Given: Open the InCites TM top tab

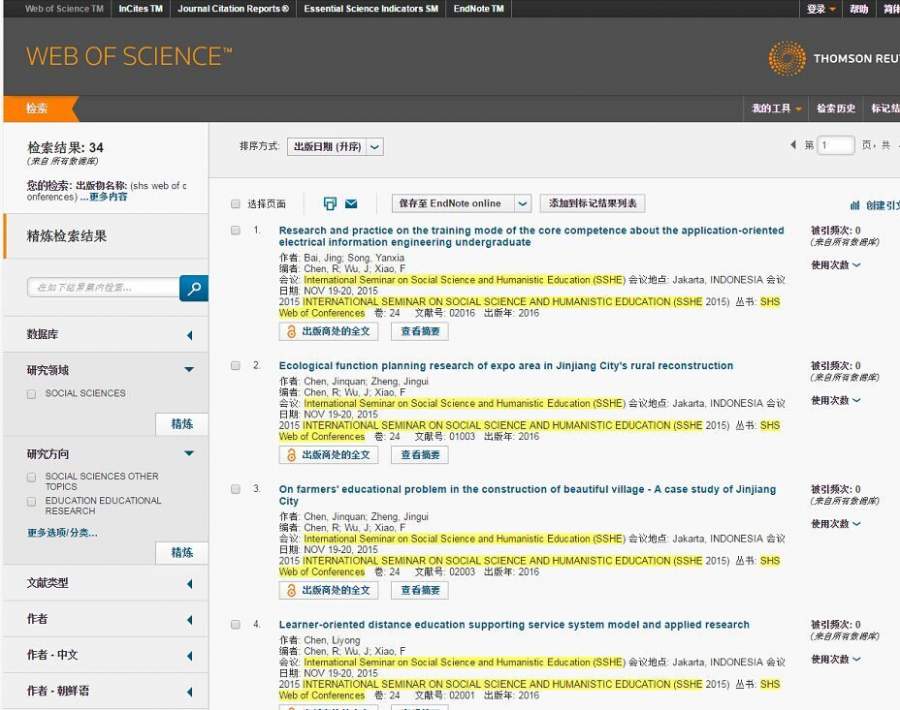Looking at the screenshot, I should pyautogui.click(x=141, y=9).
